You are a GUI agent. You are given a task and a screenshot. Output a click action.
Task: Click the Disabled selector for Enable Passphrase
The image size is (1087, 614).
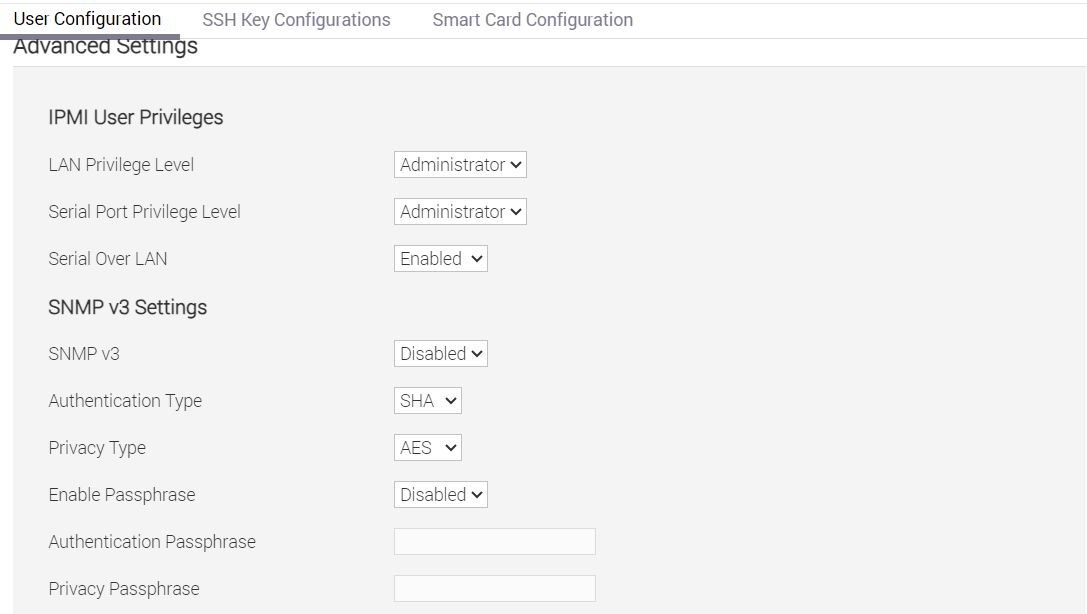click(440, 494)
